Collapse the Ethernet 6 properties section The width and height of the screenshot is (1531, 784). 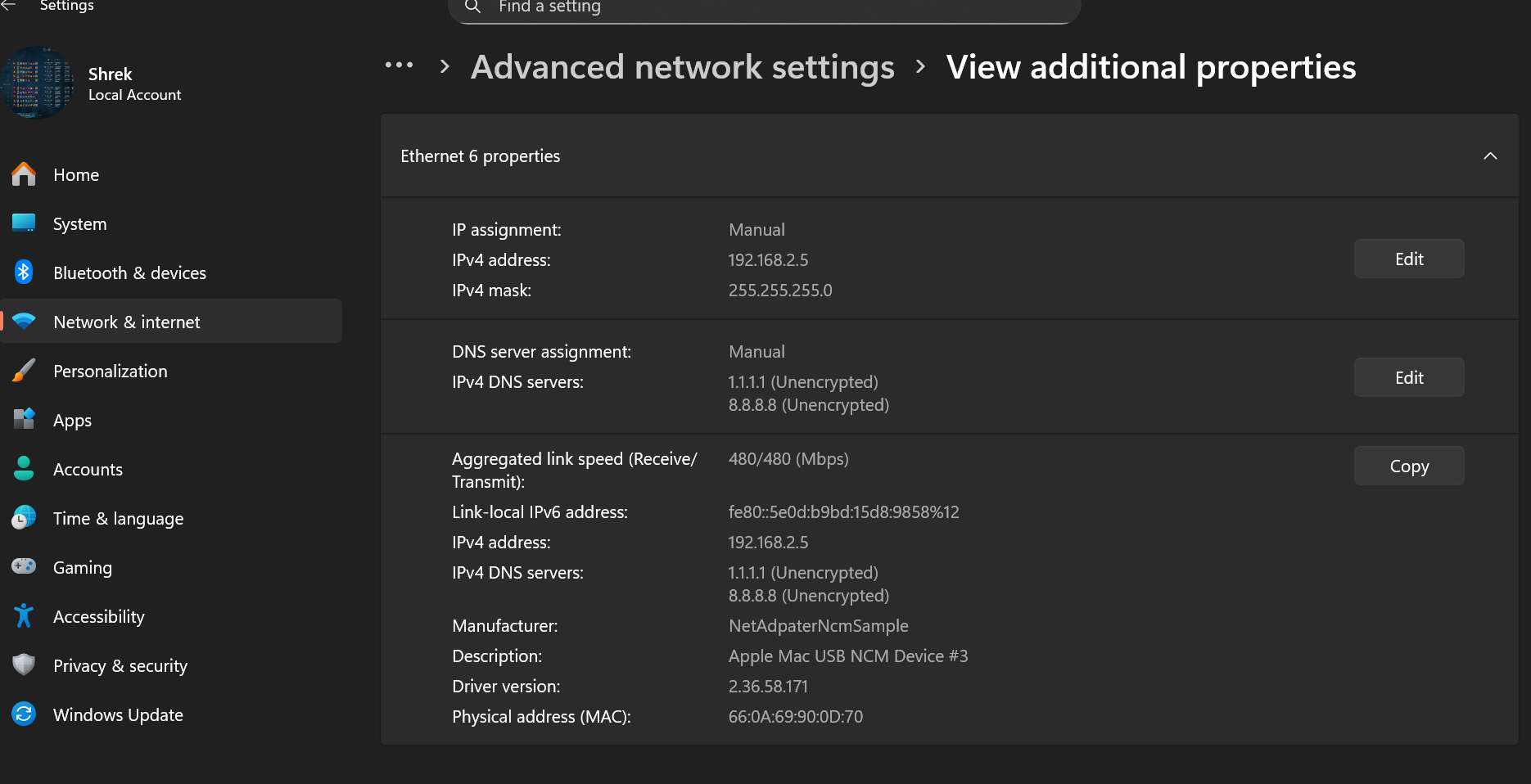click(1490, 155)
